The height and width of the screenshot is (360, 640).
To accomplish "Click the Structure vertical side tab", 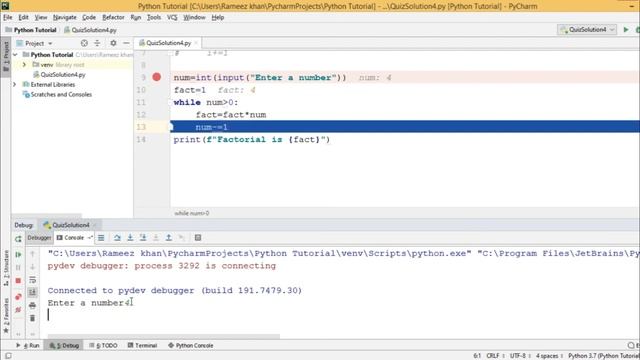I will (6, 267).
